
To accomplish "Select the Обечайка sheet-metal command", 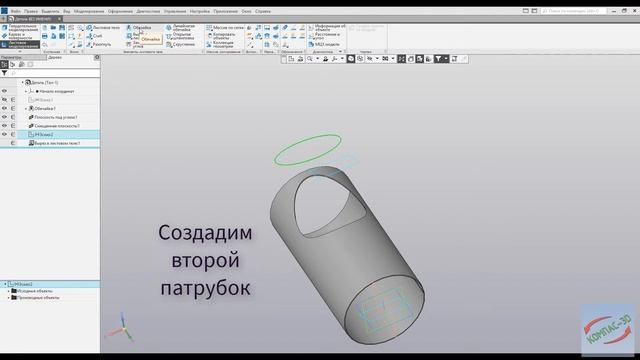I will point(139,28).
